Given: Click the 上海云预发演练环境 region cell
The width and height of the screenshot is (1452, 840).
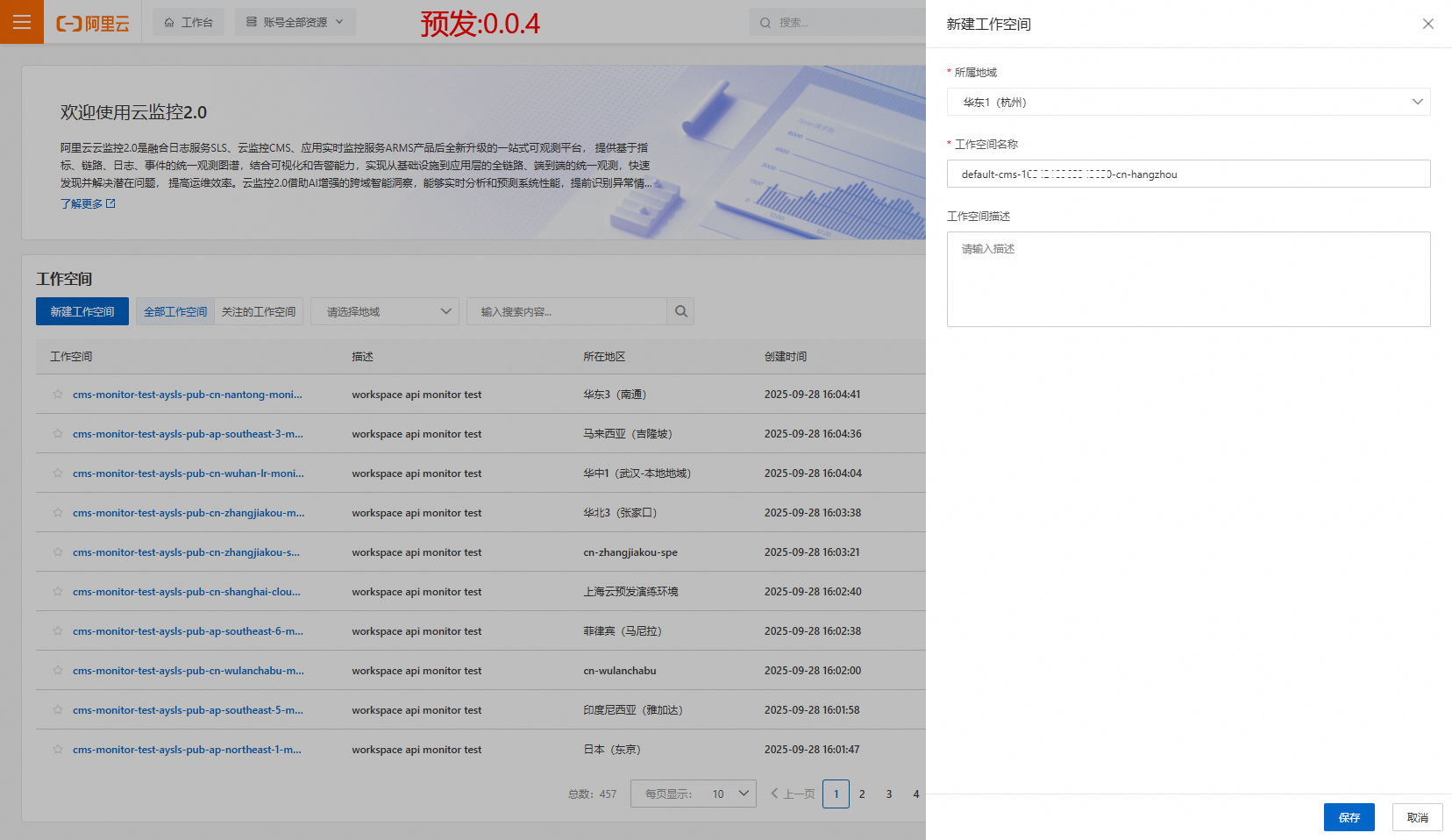Looking at the screenshot, I should pyautogui.click(x=631, y=592).
